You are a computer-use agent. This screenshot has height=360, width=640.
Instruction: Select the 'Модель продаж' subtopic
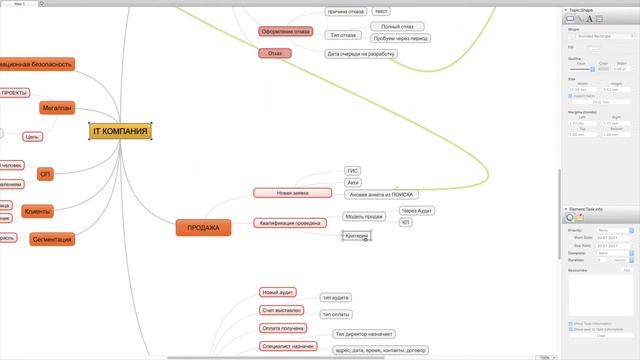(x=364, y=216)
